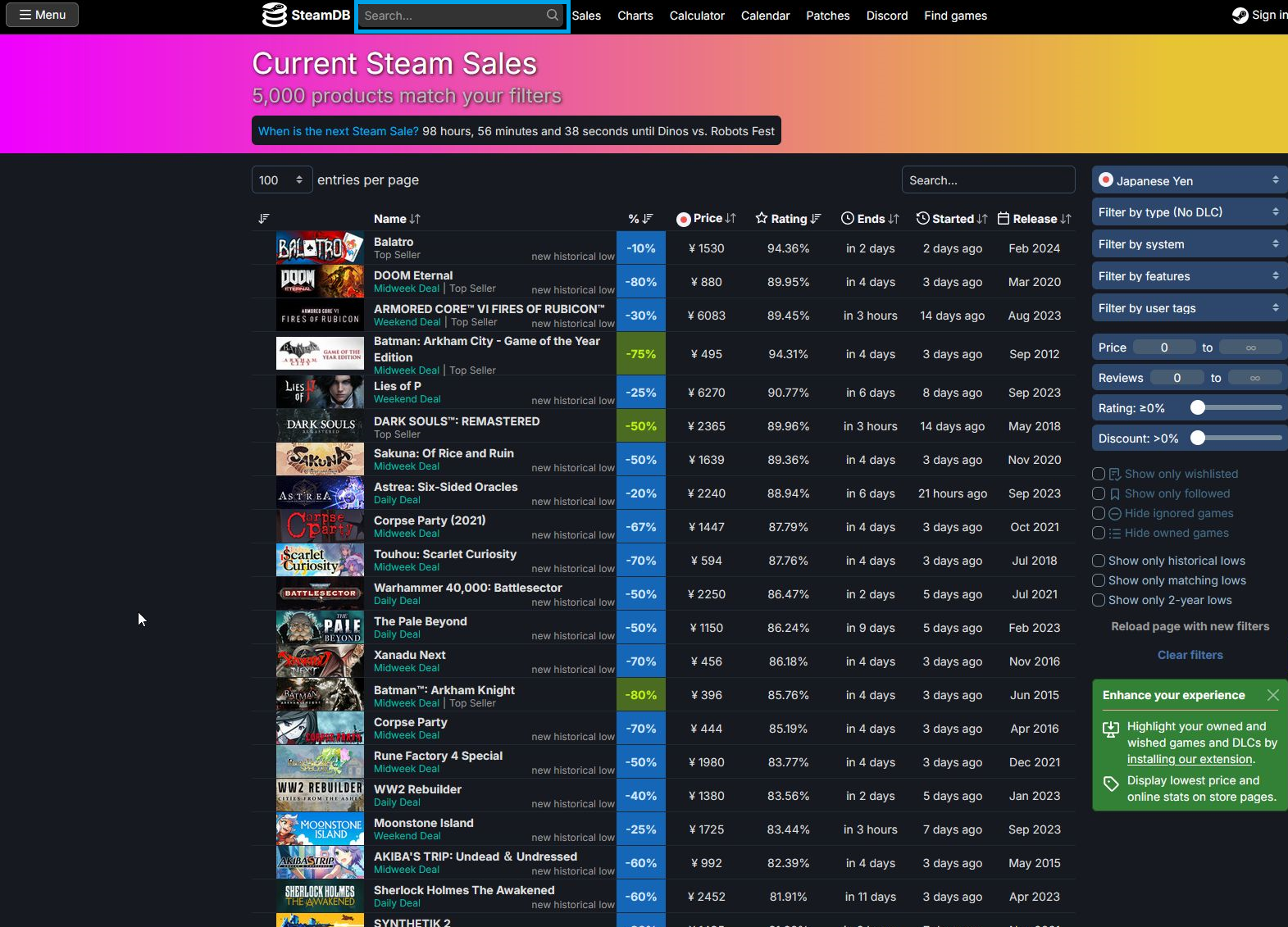Open the Menu hamburger button
The height and width of the screenshot is (927, 1288).
(42, 15)
